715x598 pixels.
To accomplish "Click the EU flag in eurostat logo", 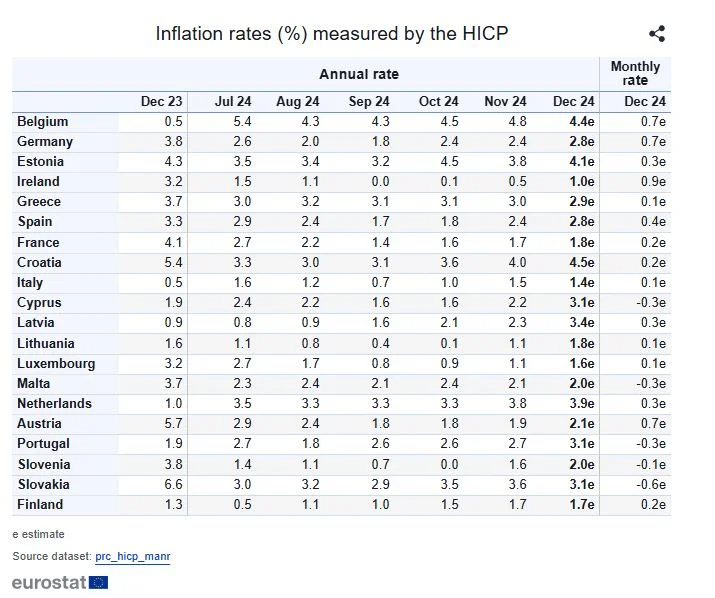I will (x=98, y=582).
